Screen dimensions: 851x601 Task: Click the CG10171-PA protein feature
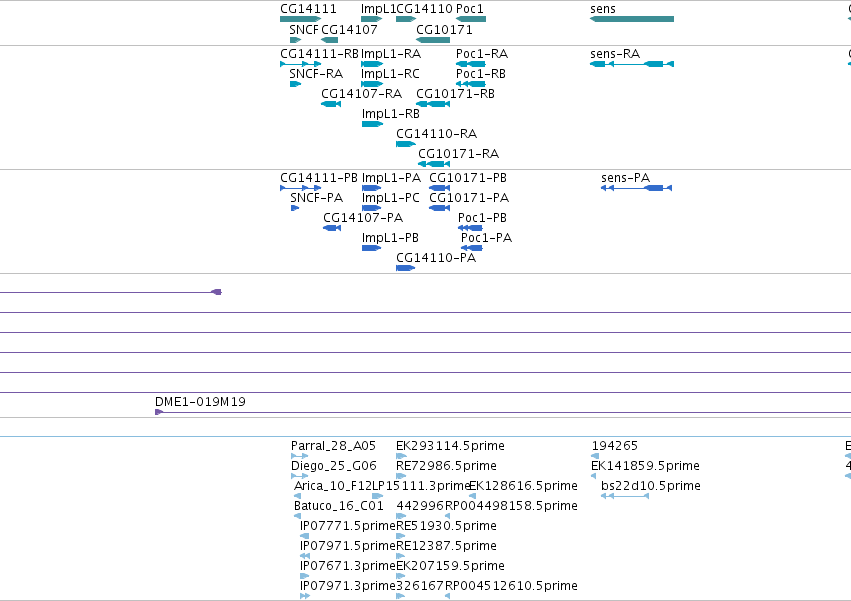tap(440, 208)
